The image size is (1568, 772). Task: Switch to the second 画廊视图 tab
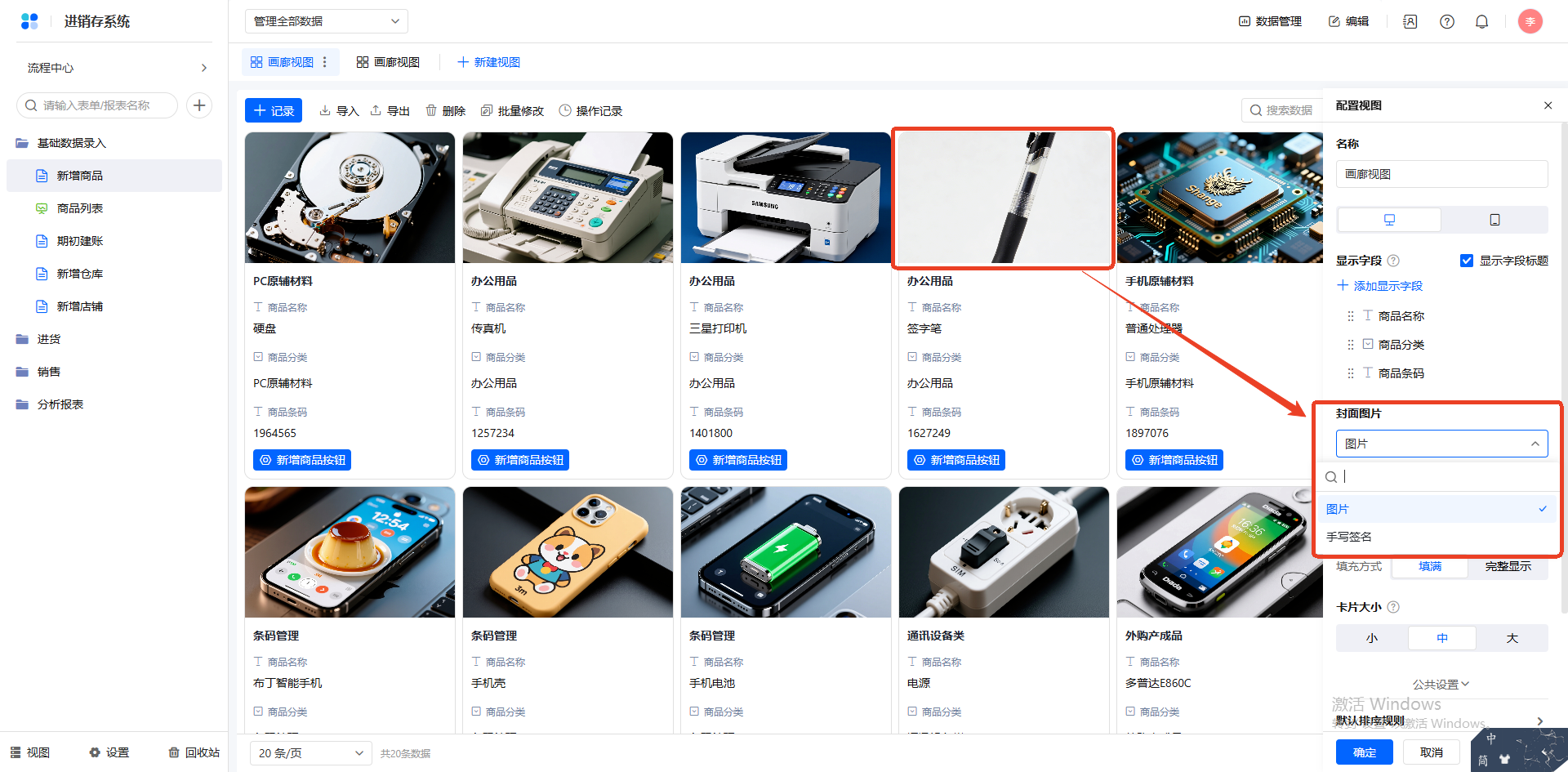coord(388,62)
